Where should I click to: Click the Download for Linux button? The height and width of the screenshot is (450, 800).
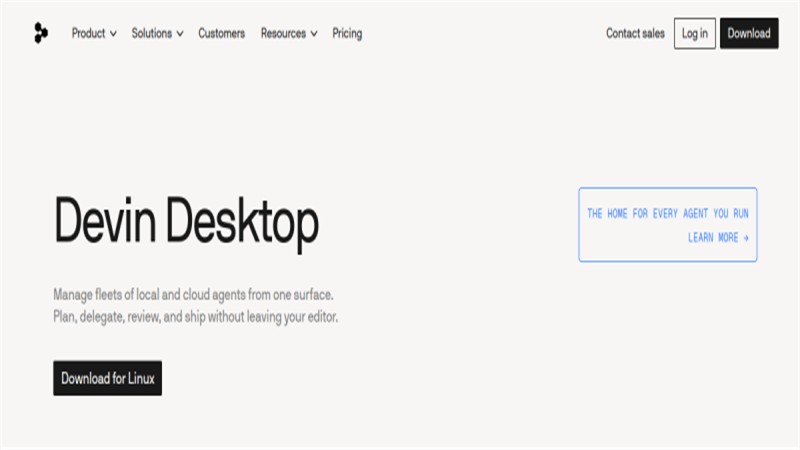pos(108,378)
